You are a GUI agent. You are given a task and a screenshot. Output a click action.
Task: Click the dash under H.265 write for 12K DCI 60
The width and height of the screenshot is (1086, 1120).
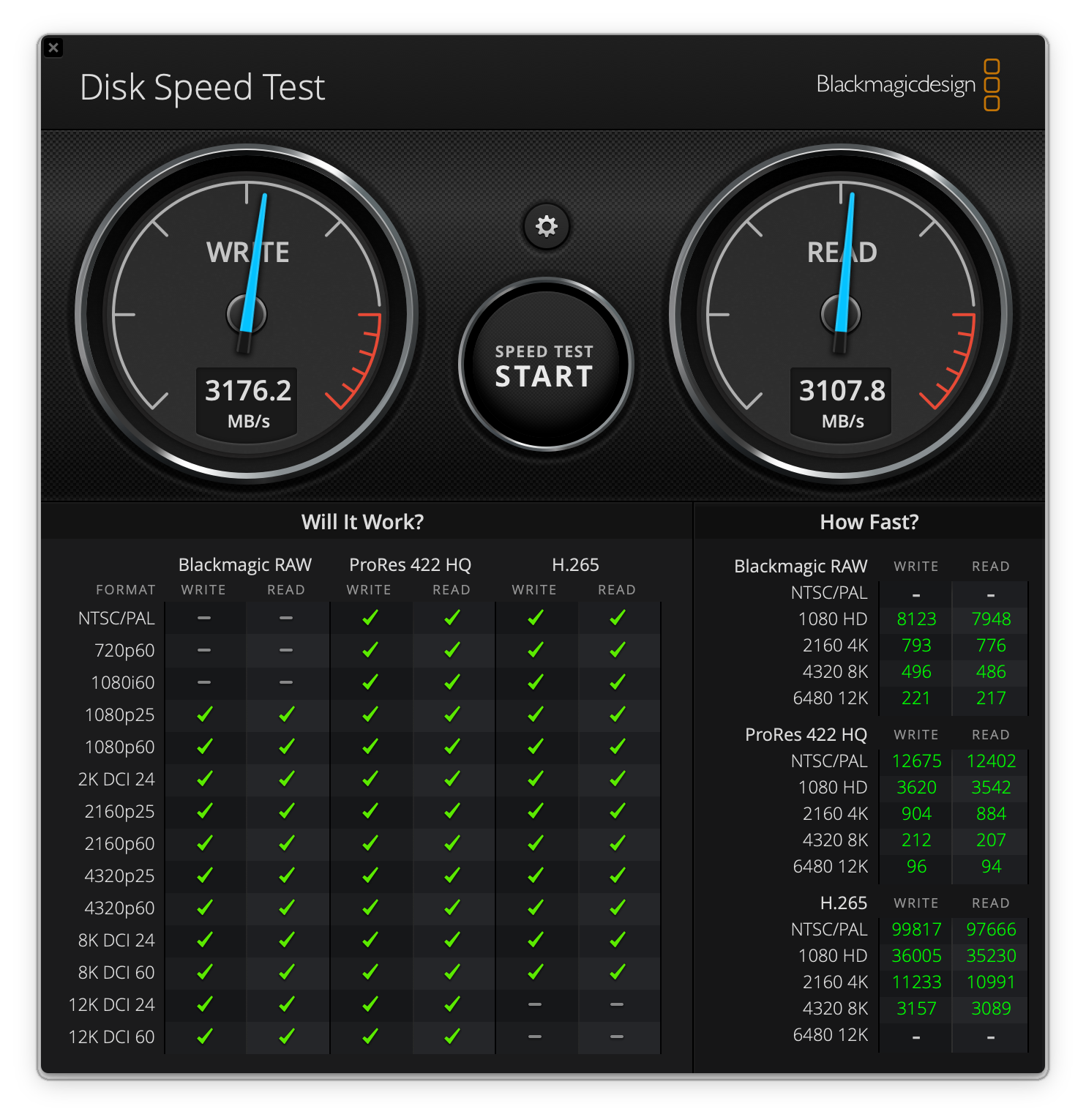pos(536,1037)
